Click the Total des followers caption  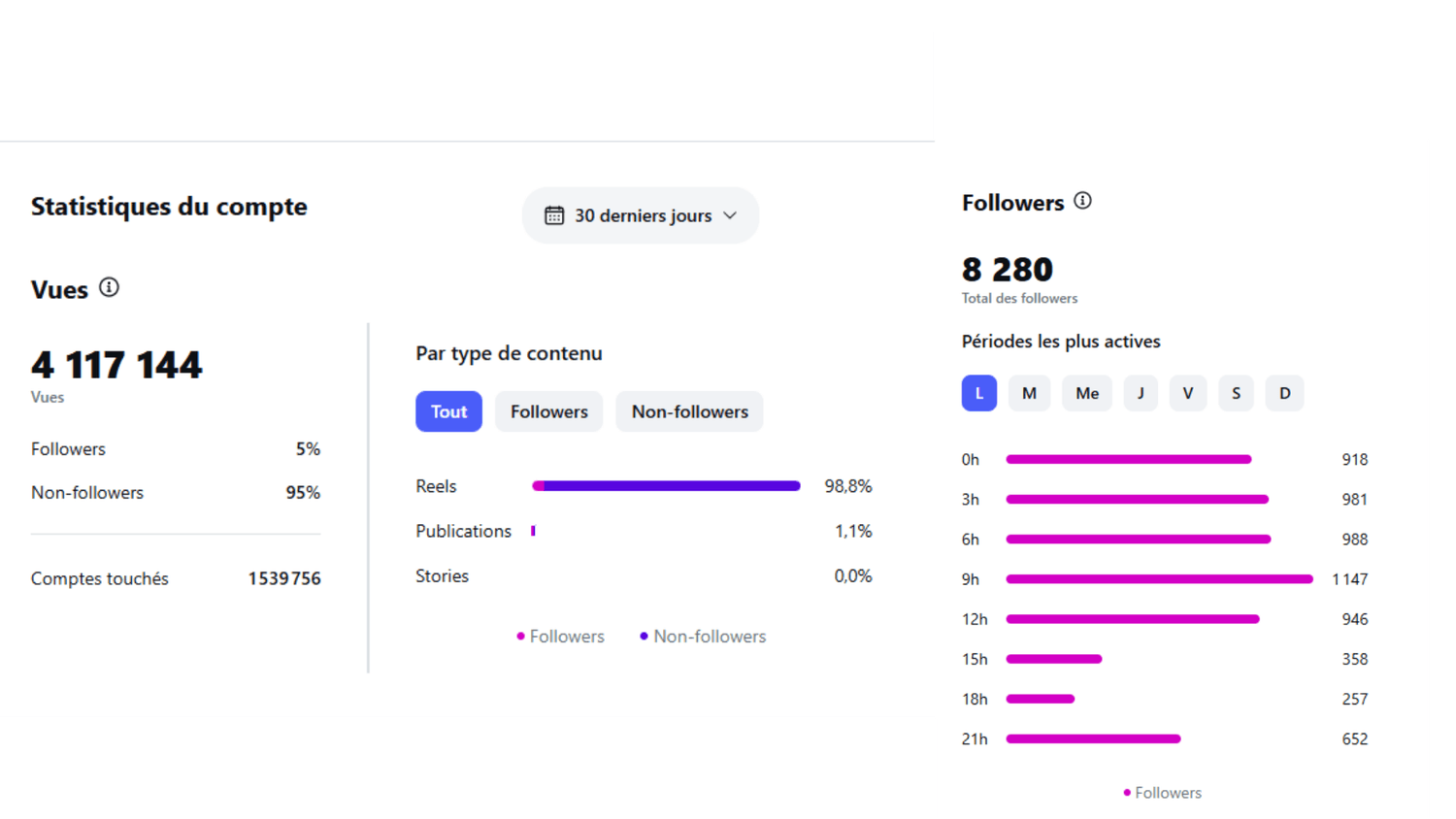[x=1019, y=298]
